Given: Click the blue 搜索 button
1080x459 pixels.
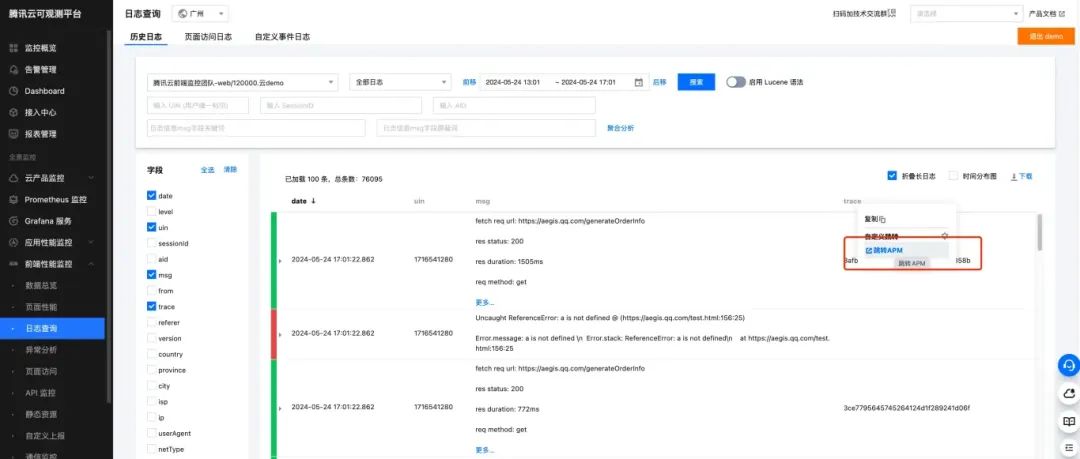Looking at the screenshot, I should (696, 82).
